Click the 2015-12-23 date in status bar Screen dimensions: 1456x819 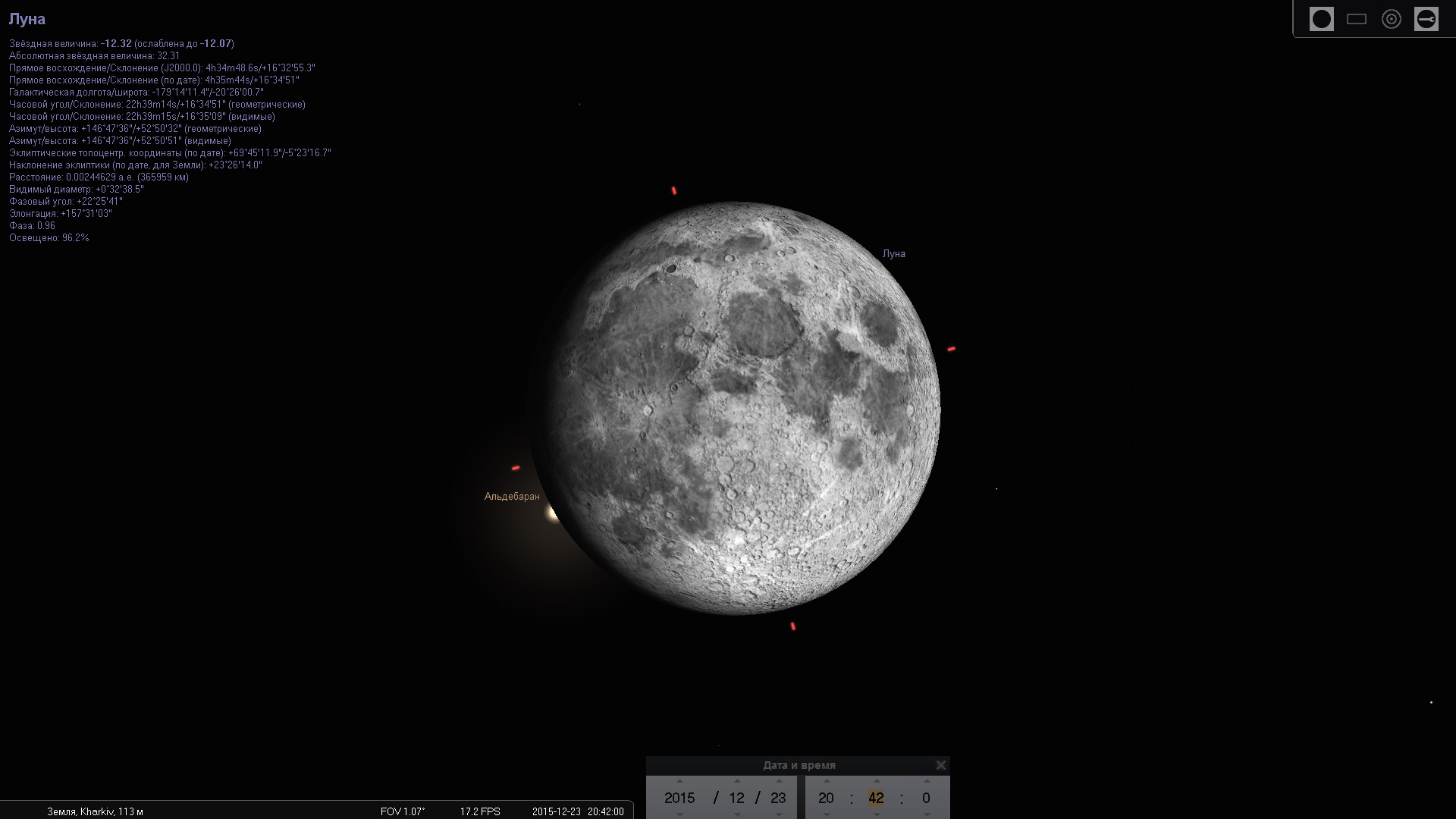(x=556, y=811)
